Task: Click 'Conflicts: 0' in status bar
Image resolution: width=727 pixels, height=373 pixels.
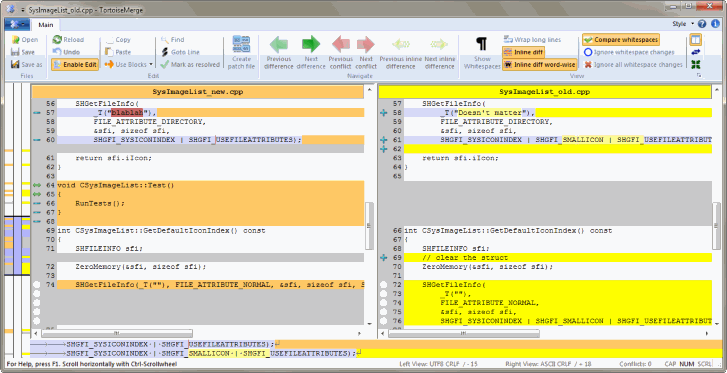Action: 635,364
